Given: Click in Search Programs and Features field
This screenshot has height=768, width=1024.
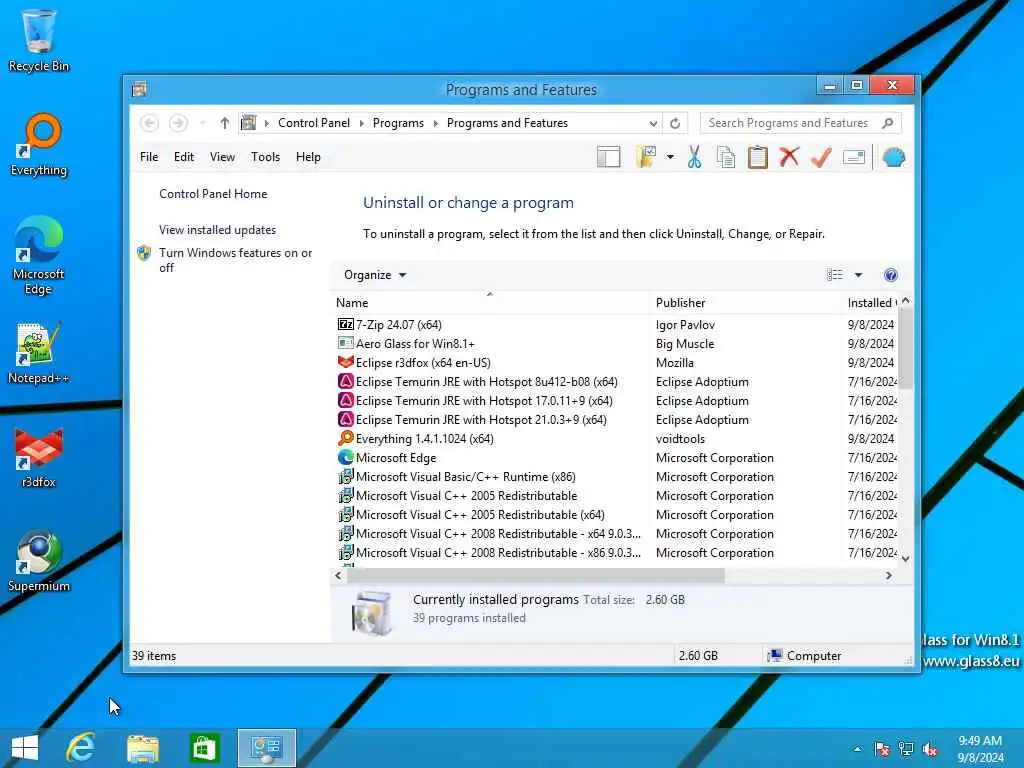Looking at the screenshot, I should [801, 123].
